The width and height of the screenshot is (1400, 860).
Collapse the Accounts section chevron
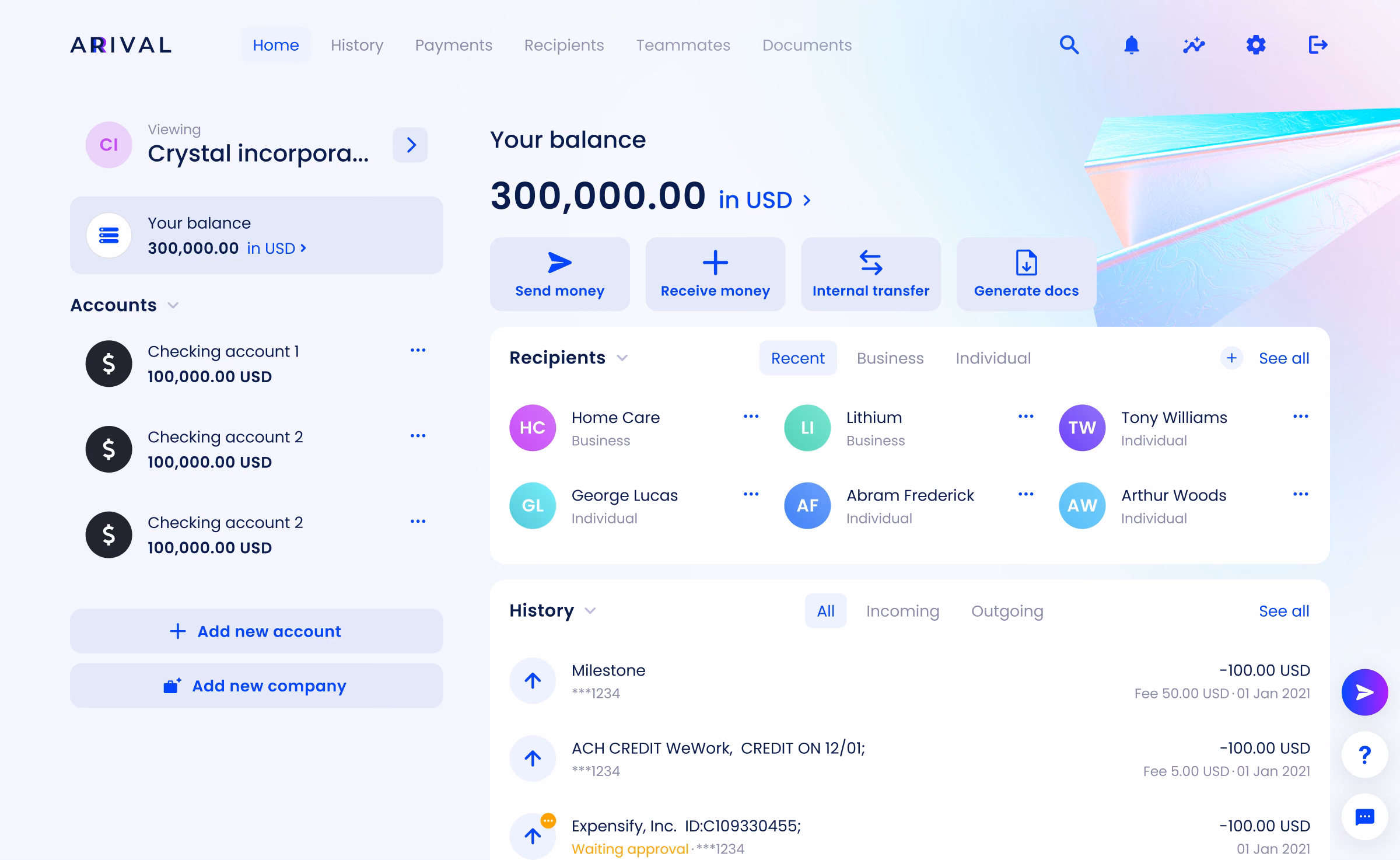point(173,305)
